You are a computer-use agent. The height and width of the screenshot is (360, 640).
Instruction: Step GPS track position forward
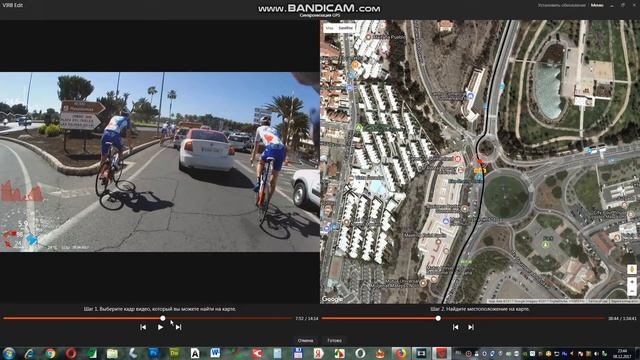471,327
